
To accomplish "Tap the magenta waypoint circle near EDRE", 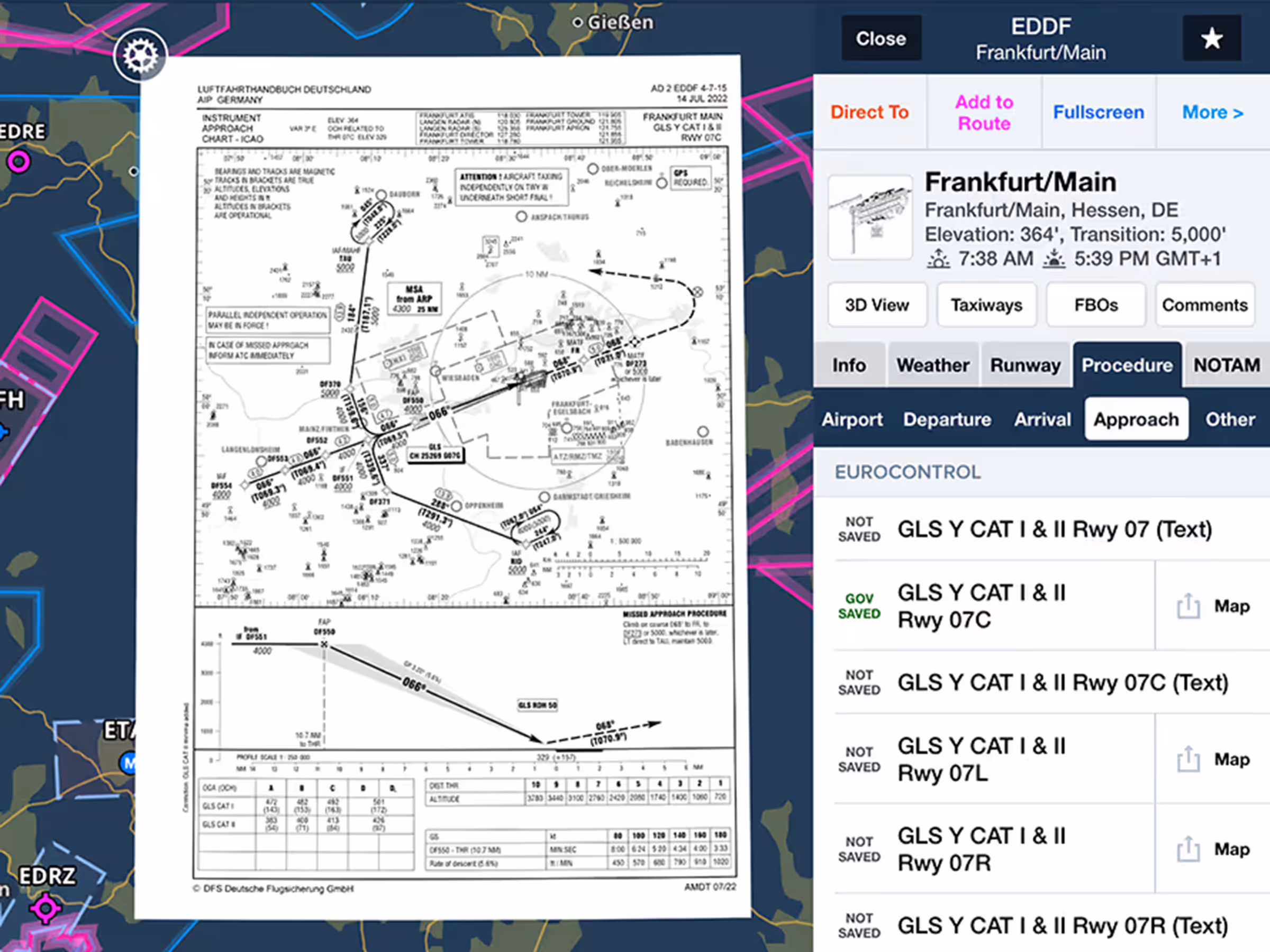I will (19, 162).
